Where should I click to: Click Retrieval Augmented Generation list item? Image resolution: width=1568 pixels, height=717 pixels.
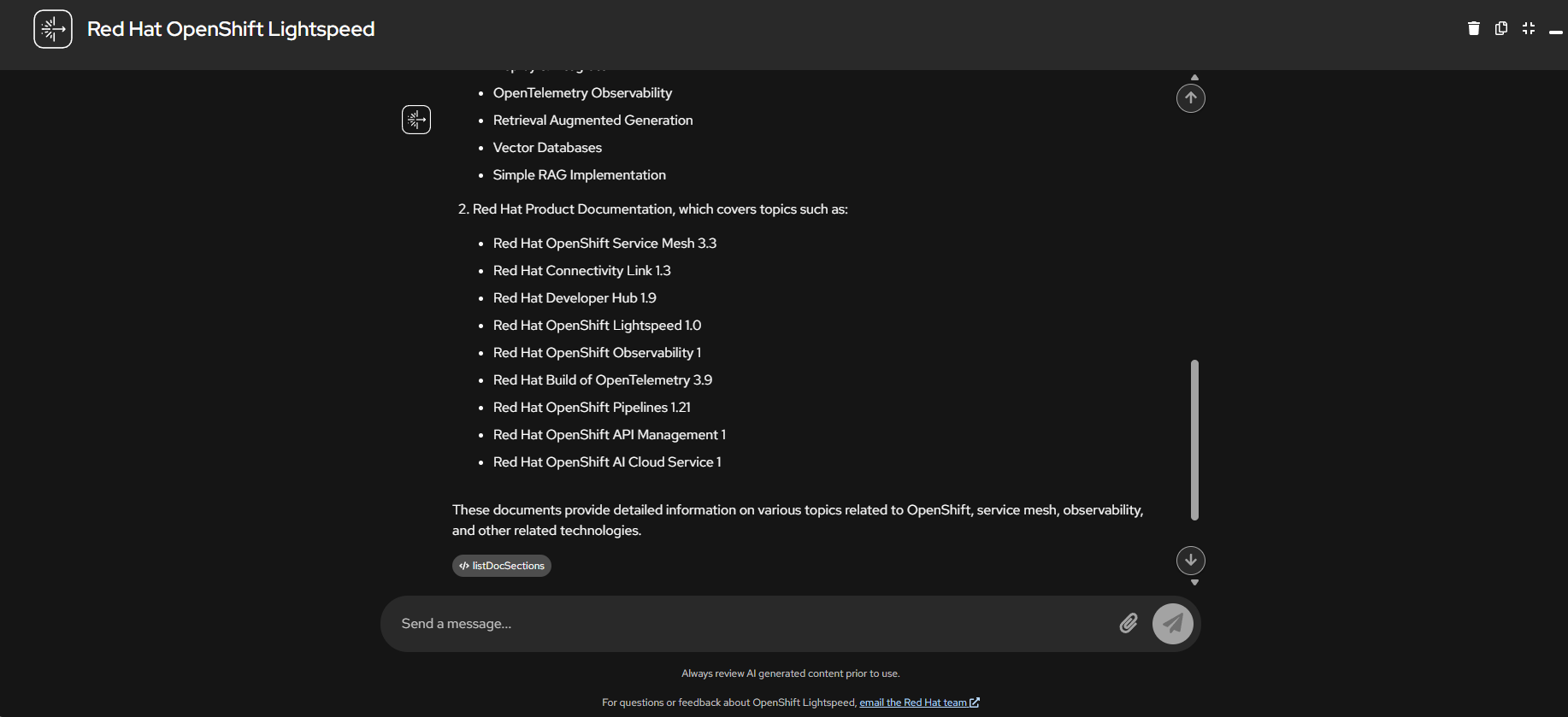[592, 120]
